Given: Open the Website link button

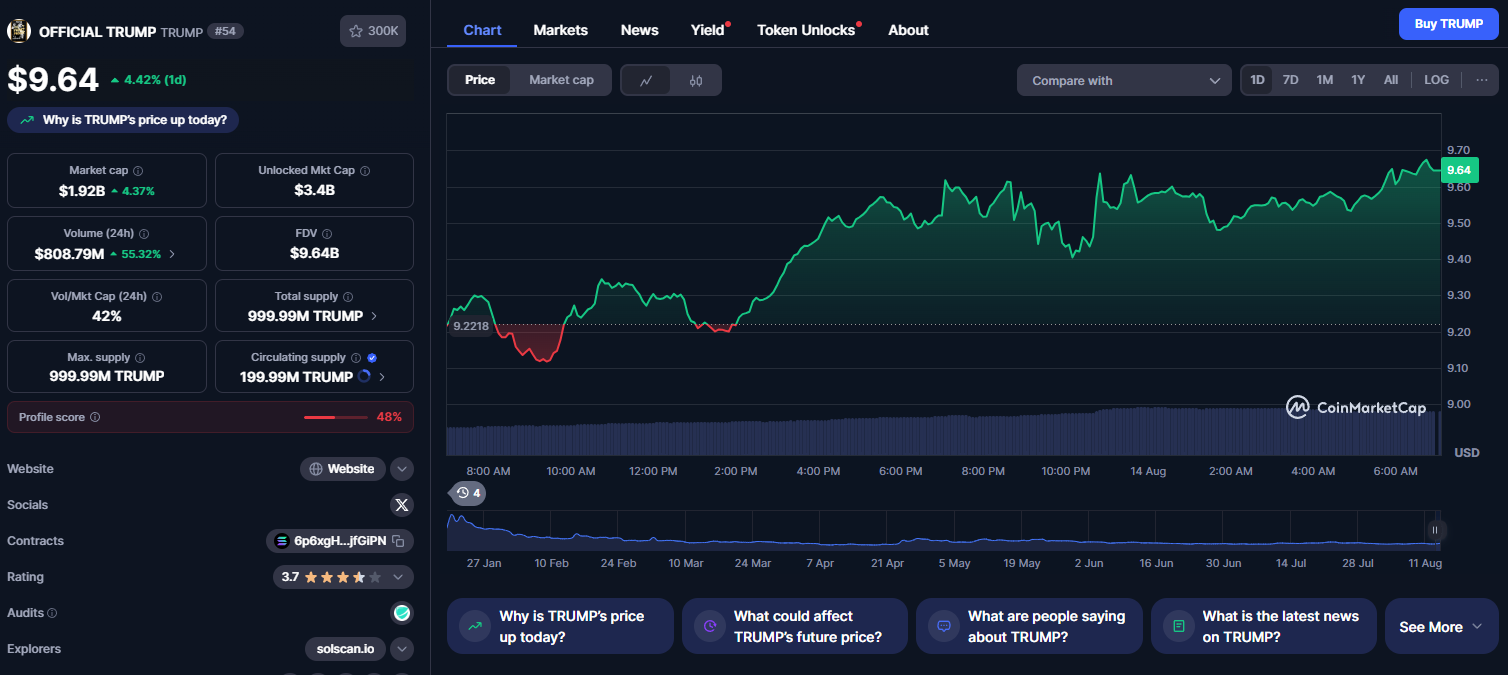Looking at the screenshot, I should (x=343, y=469).
